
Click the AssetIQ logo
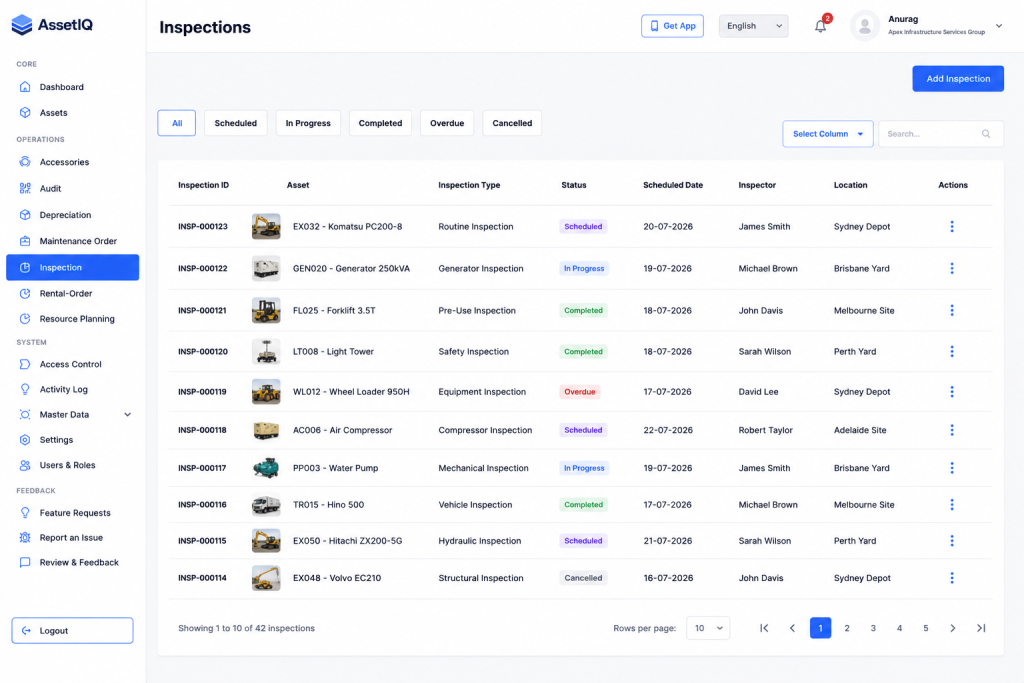click(x=52, y=25)
